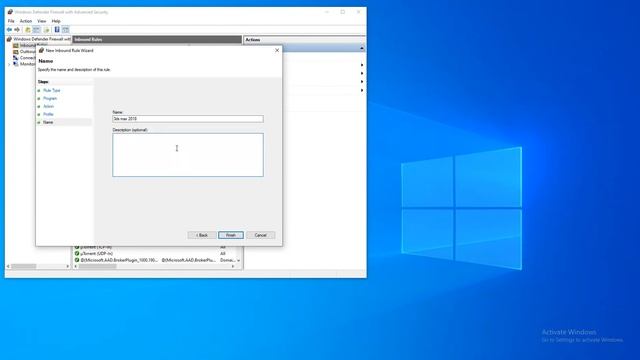The width and height of the screenshot is (640, 360).
Task: Select the @{Microsoft.AAD.BrokerPlugin_1000.190 rule row
Action: (156, 260)
